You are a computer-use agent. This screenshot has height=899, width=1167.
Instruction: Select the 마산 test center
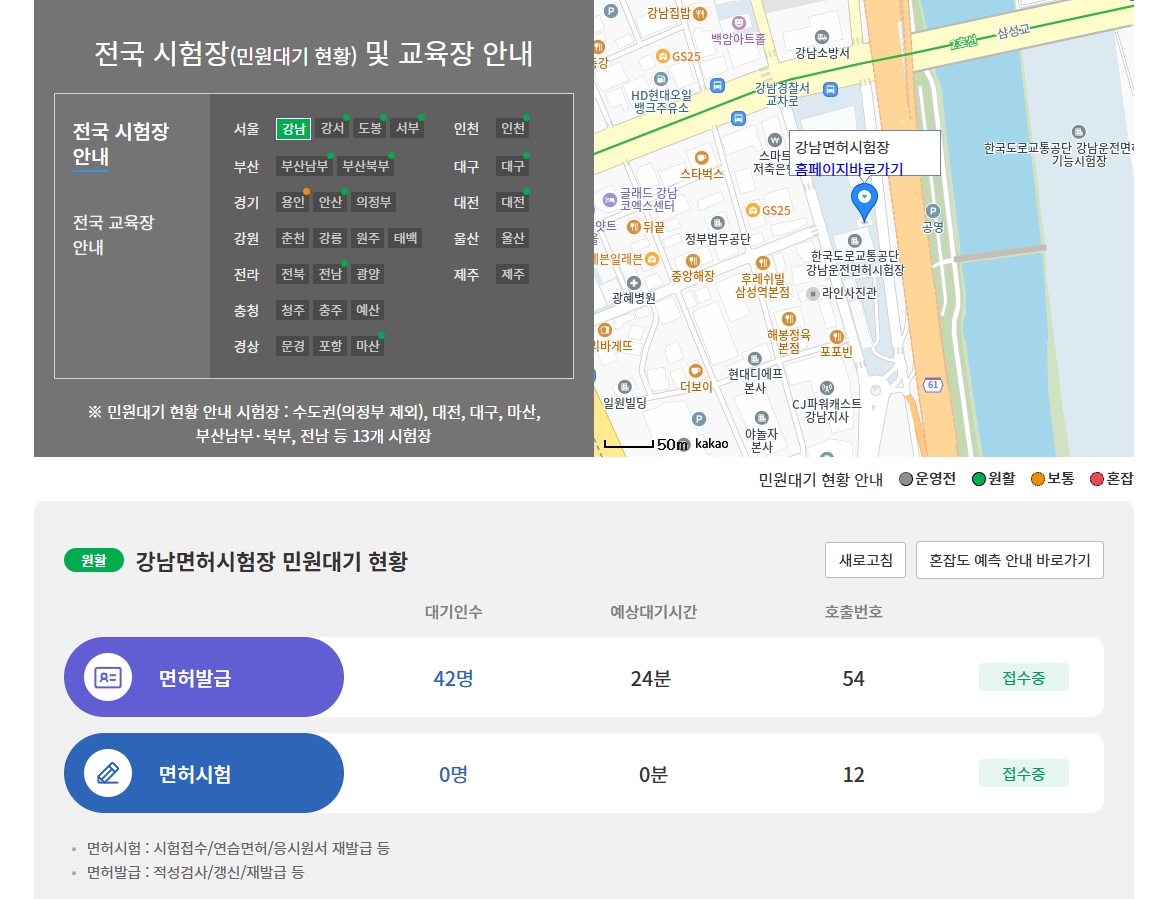(368, 346)
